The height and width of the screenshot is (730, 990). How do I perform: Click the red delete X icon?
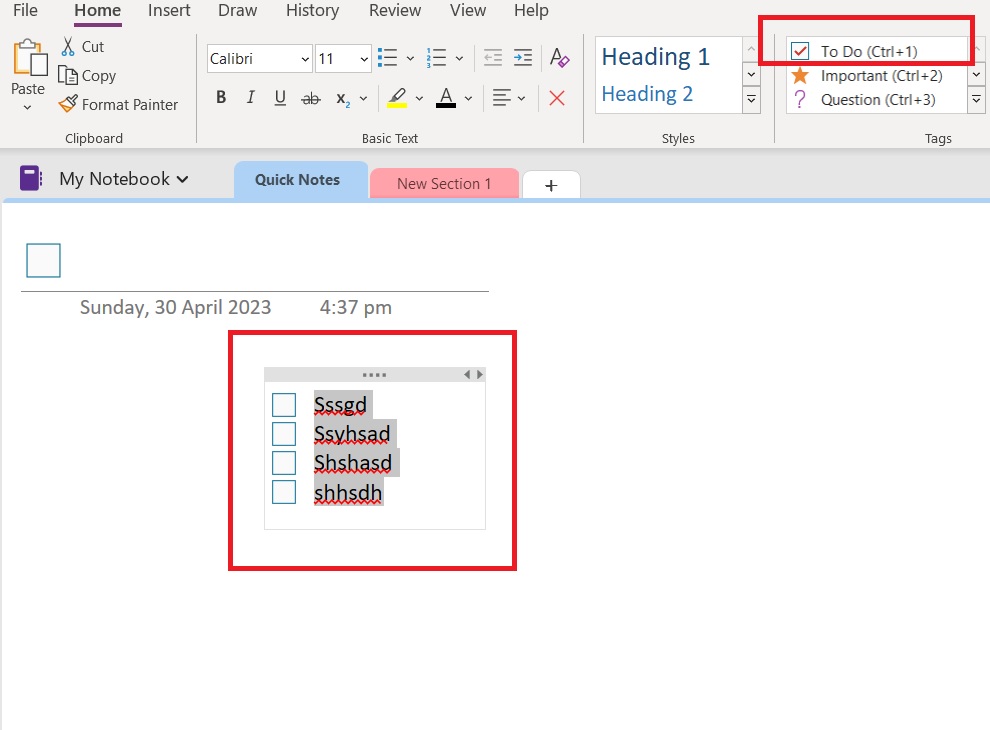coord(557,97)
